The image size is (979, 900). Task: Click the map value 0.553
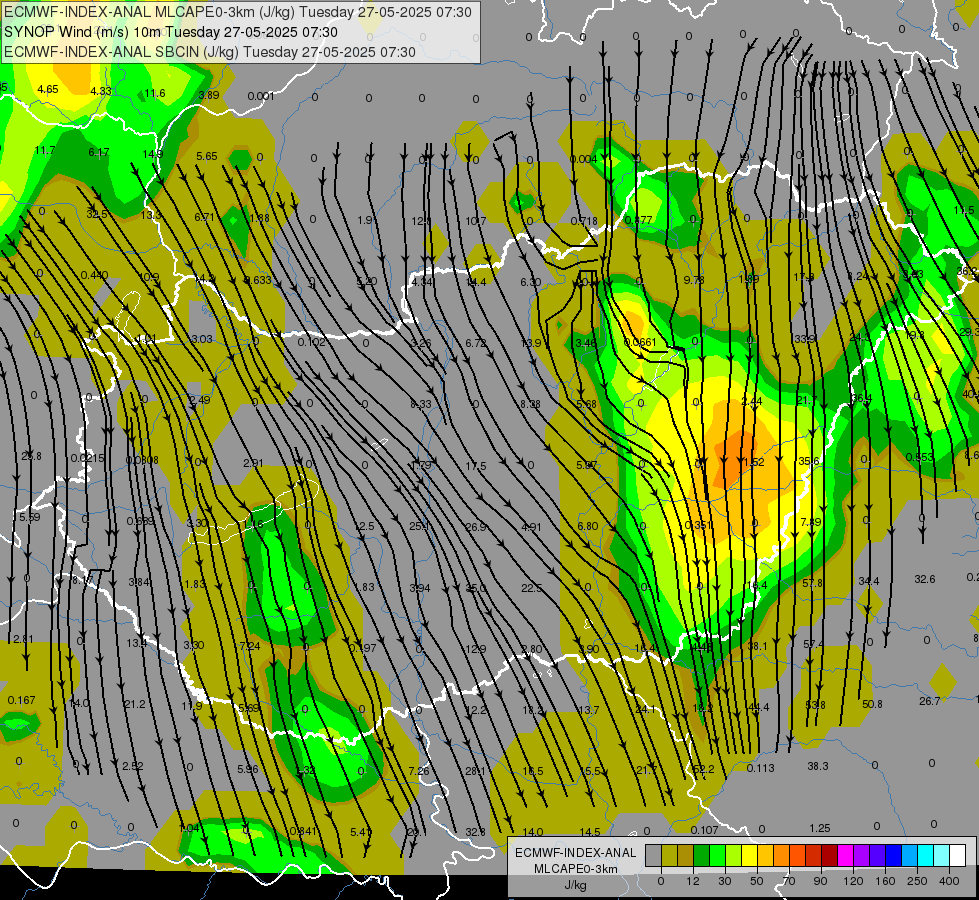click(x=919, y=457)
